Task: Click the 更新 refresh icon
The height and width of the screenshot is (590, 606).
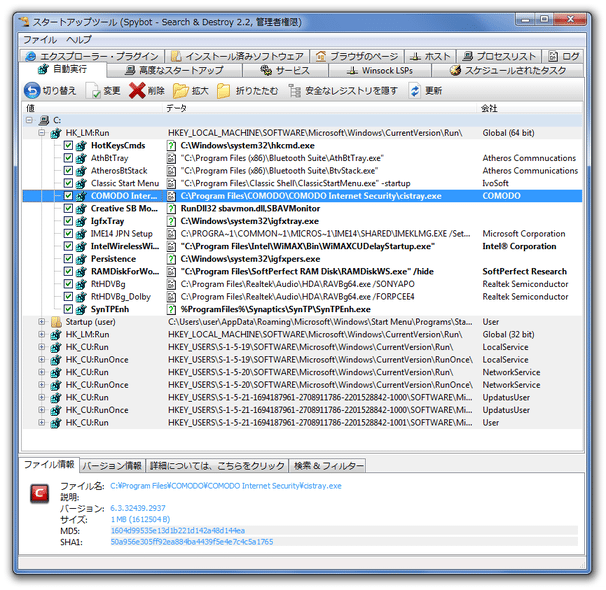Action: point(415,91)
